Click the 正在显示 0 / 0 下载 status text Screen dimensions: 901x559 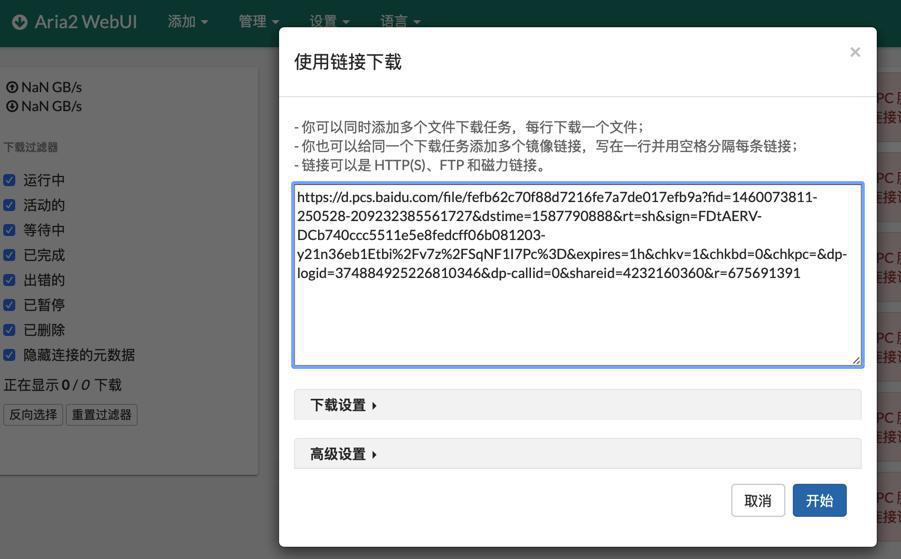(x=63, y=385)
